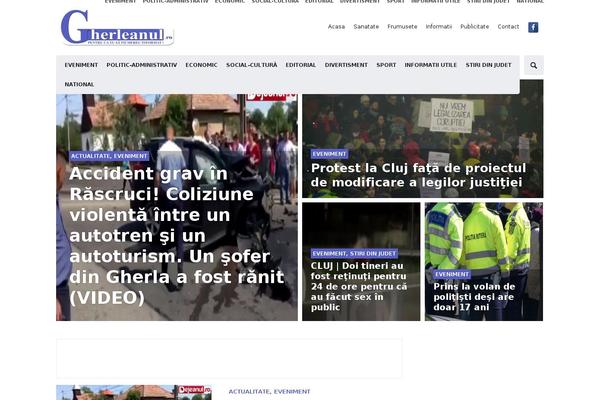Click ACTUALITATE, EVENIMENT tag on accident story
600x400 pixels.
(x=109, y=156)
